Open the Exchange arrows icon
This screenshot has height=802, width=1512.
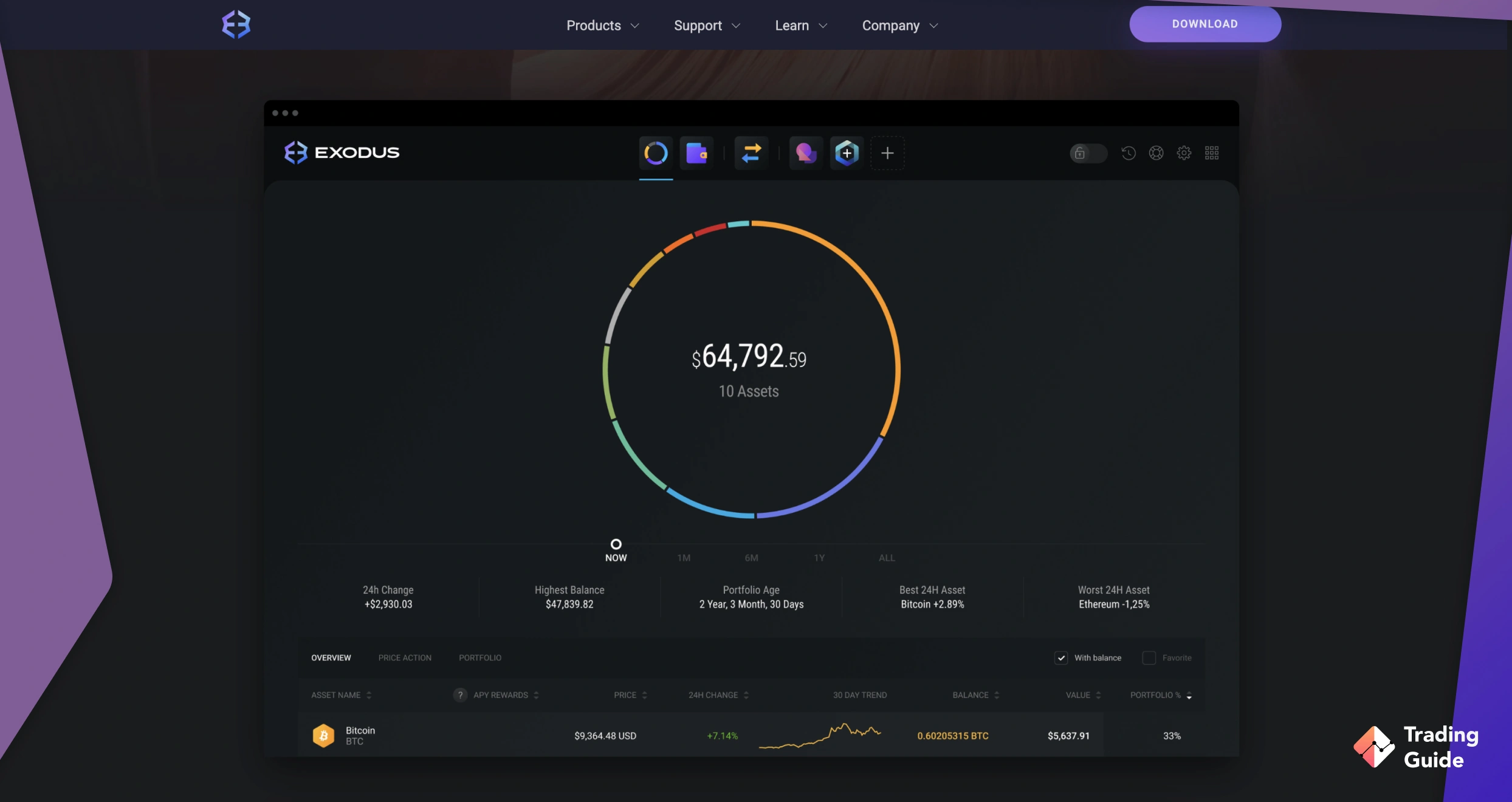pyautogui.click(x=751, y=153)
